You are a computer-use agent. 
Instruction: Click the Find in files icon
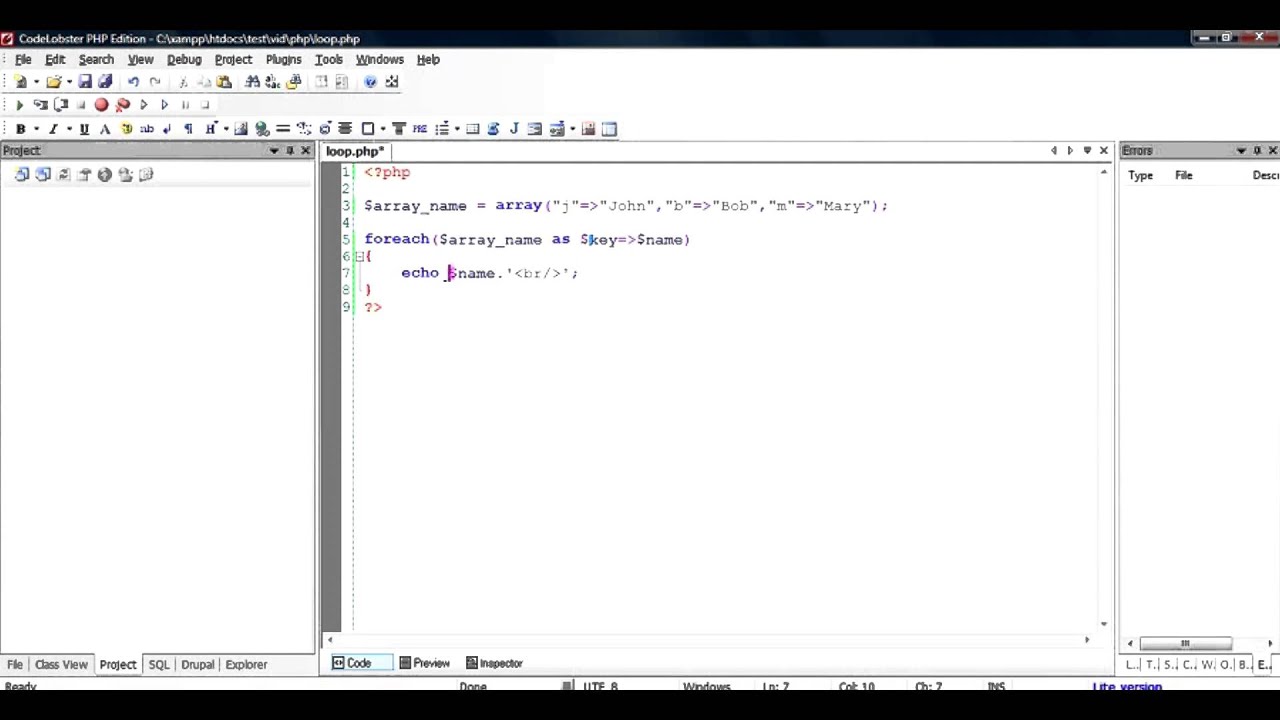pyautogui.click(x=294, y=82)
